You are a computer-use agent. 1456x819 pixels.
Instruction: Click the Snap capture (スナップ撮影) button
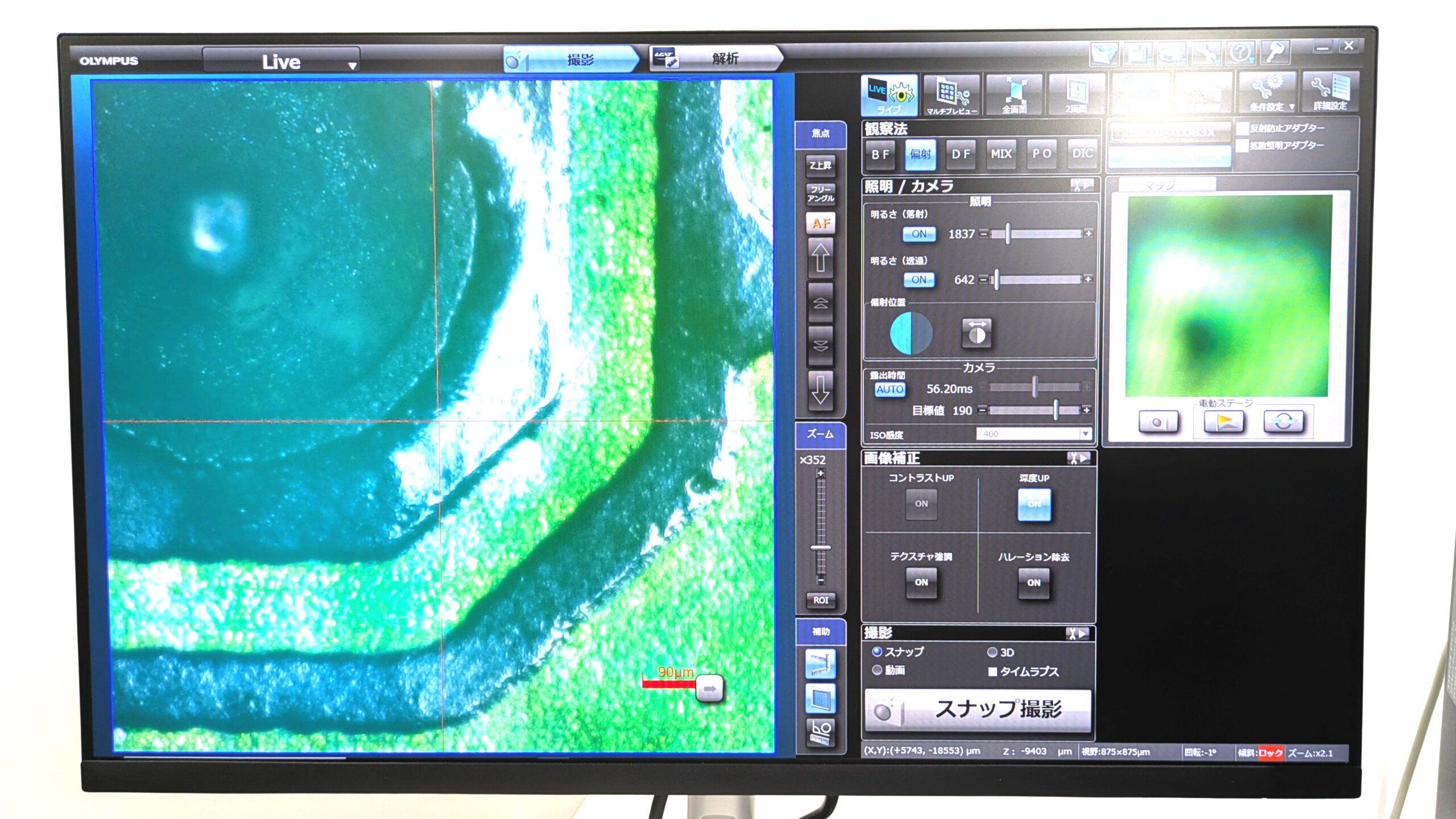tap(978, 709)
